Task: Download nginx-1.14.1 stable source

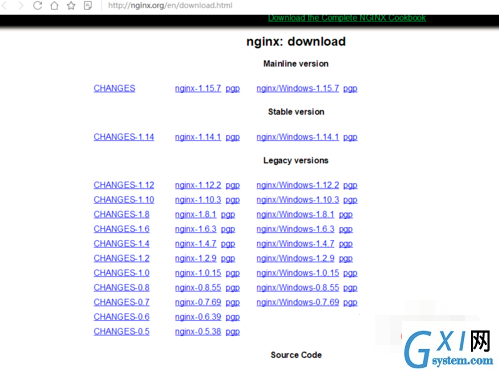Action: [x=198, y=137]
